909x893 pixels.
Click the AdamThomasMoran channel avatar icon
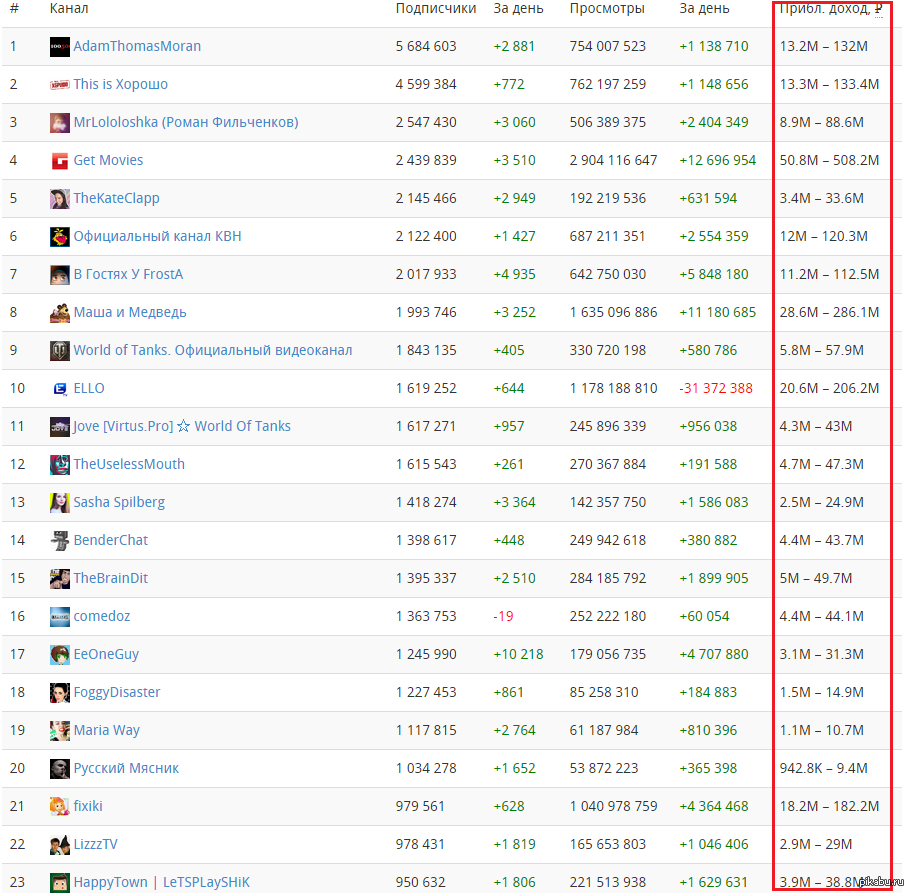[60, 46]
